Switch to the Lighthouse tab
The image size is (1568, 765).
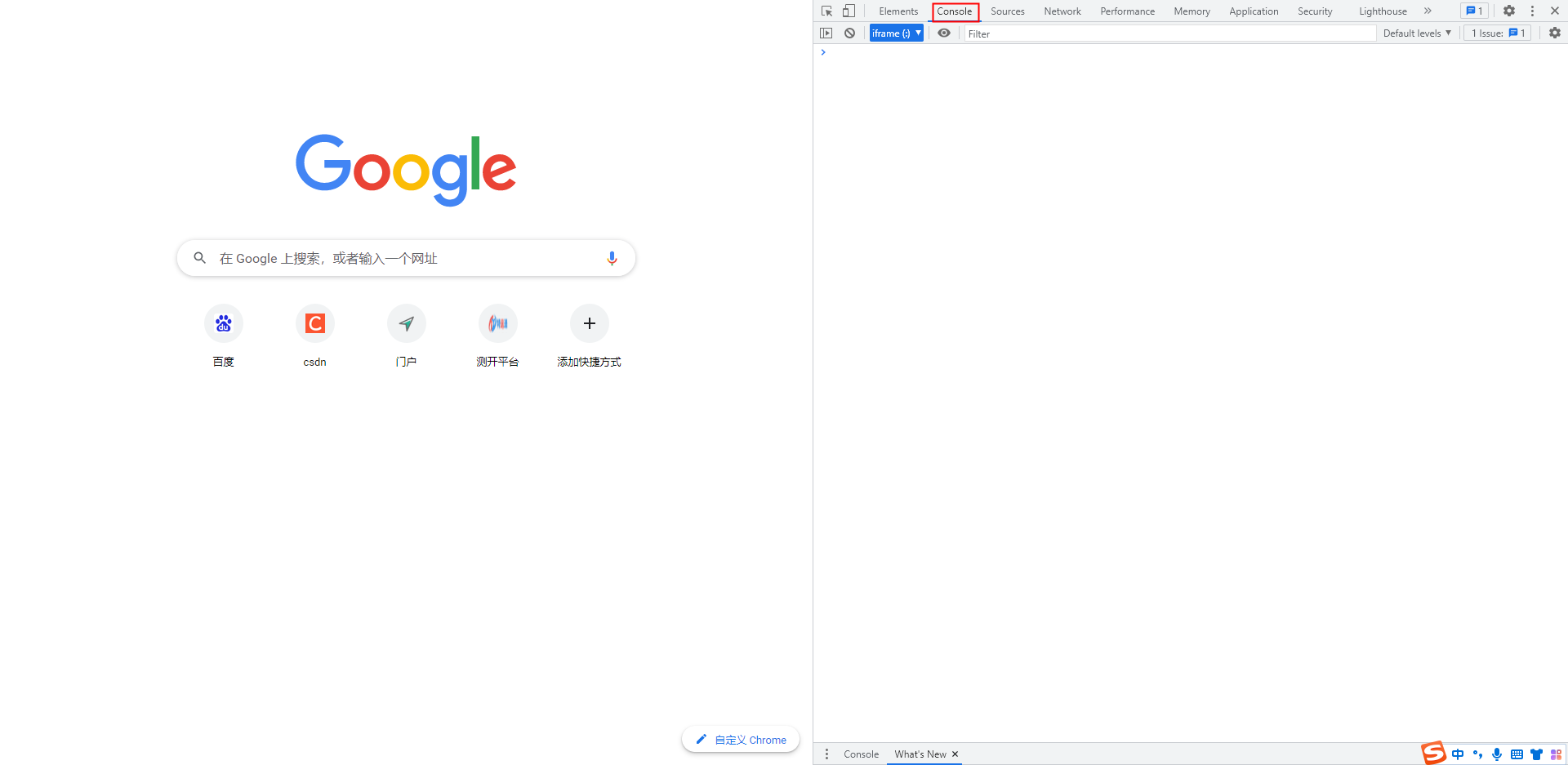click(1383, 11)
